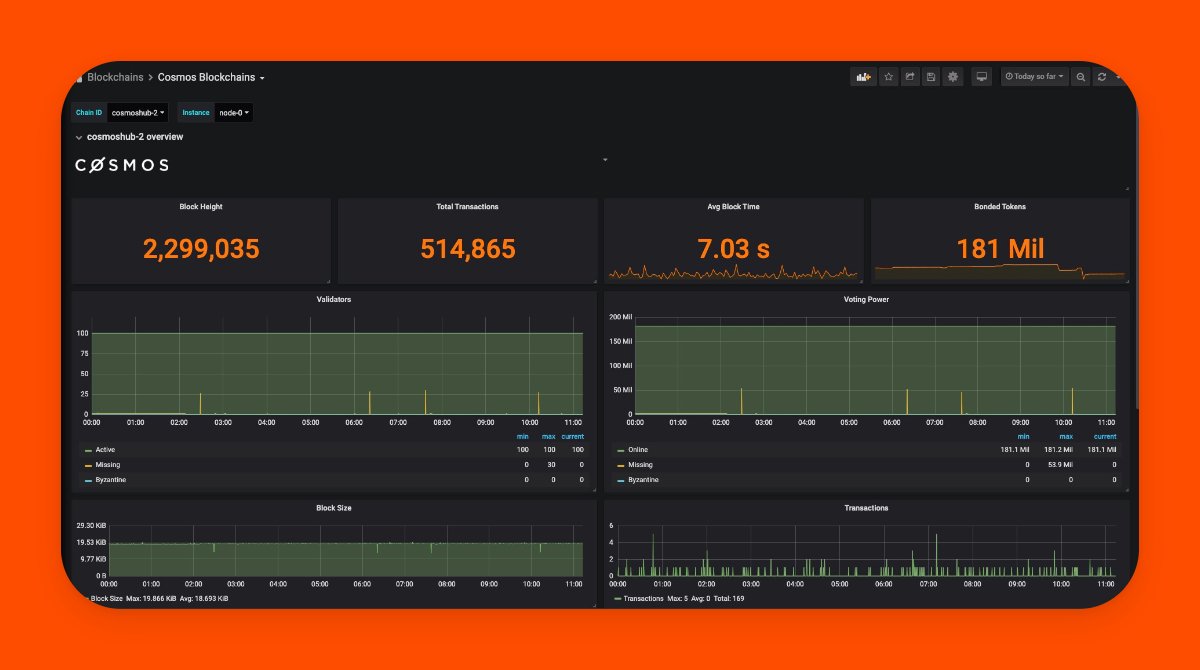The width and height of the screenshot is (1200, 670).
Task: Open the Voting Power panel title menu
Action: click(x=866, y=299)
